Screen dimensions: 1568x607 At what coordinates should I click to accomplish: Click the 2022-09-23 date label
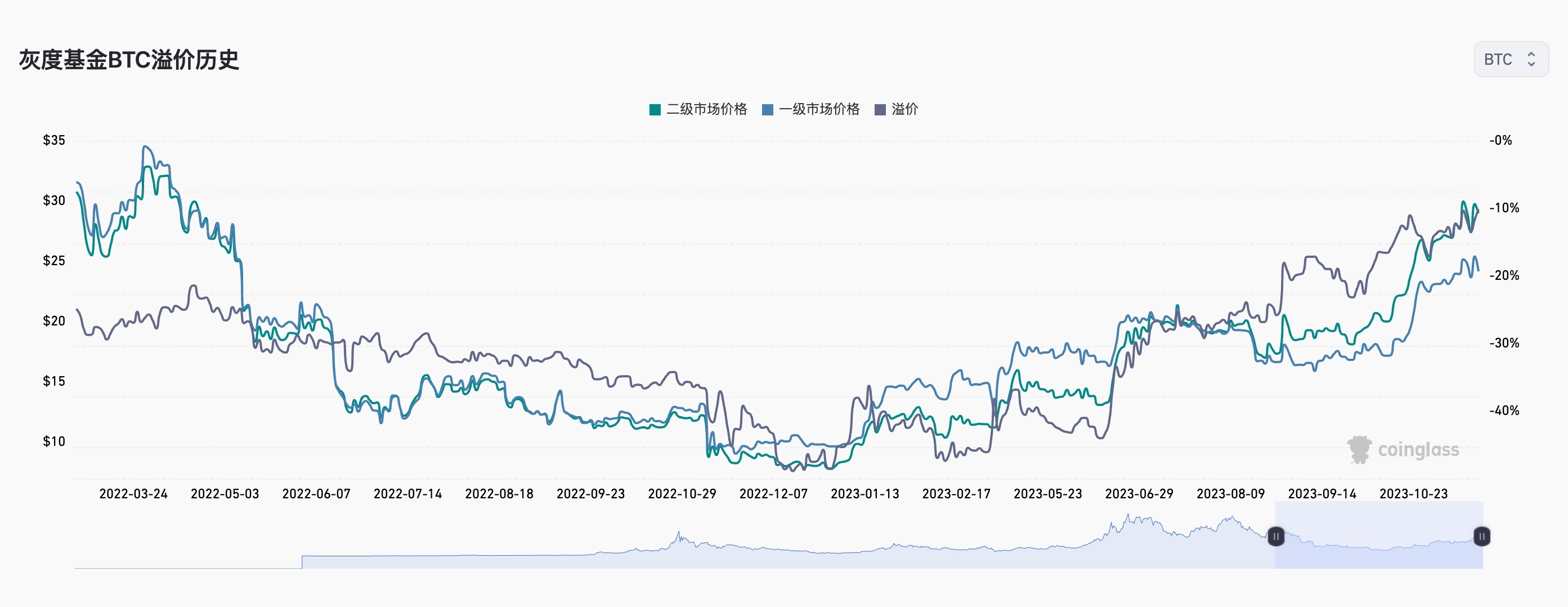pyautogui.click(x=590, y=494)
